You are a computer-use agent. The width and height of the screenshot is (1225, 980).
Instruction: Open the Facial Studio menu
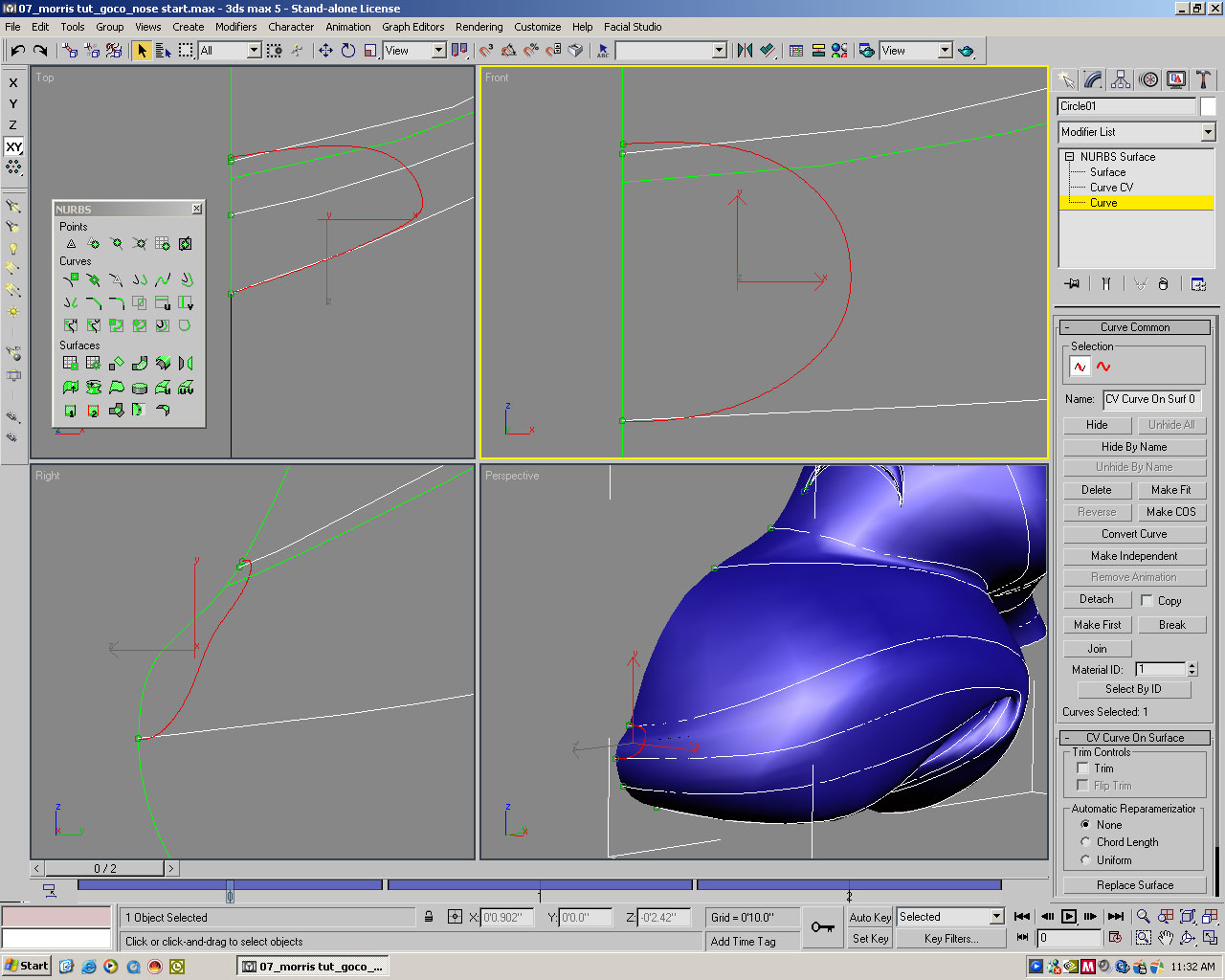(x=633, y=27)
